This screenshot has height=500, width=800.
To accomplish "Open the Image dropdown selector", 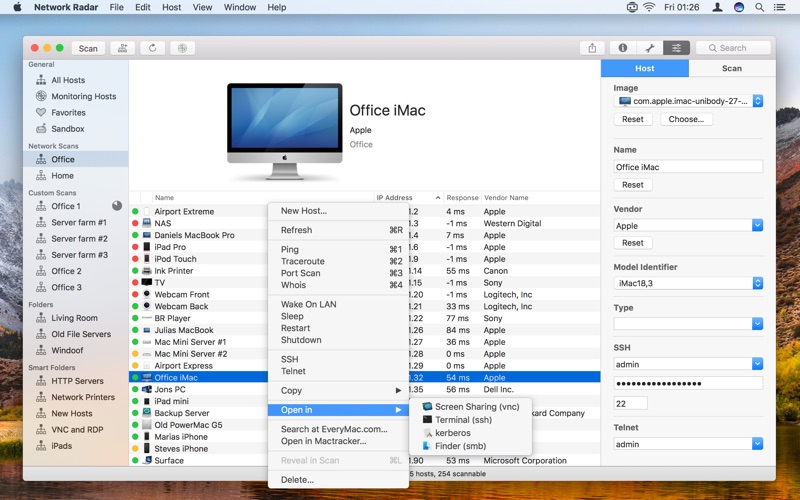I will (x=757, y=101).
